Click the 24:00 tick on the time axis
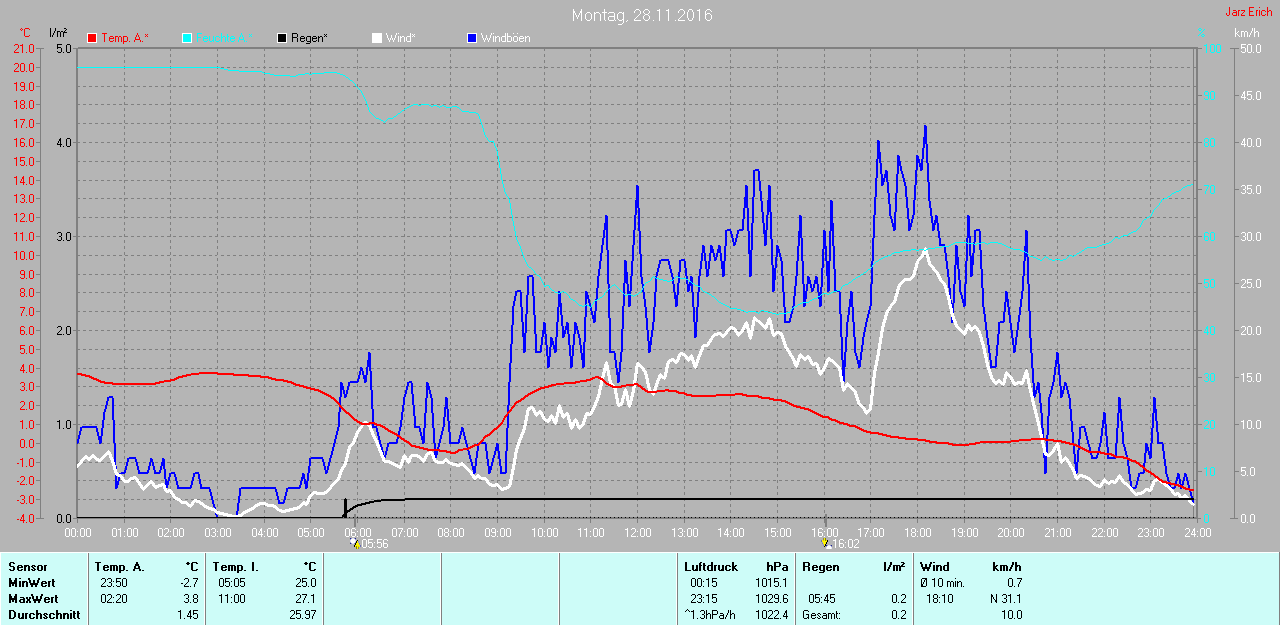1280x625 pixels. click(1198, 533)
